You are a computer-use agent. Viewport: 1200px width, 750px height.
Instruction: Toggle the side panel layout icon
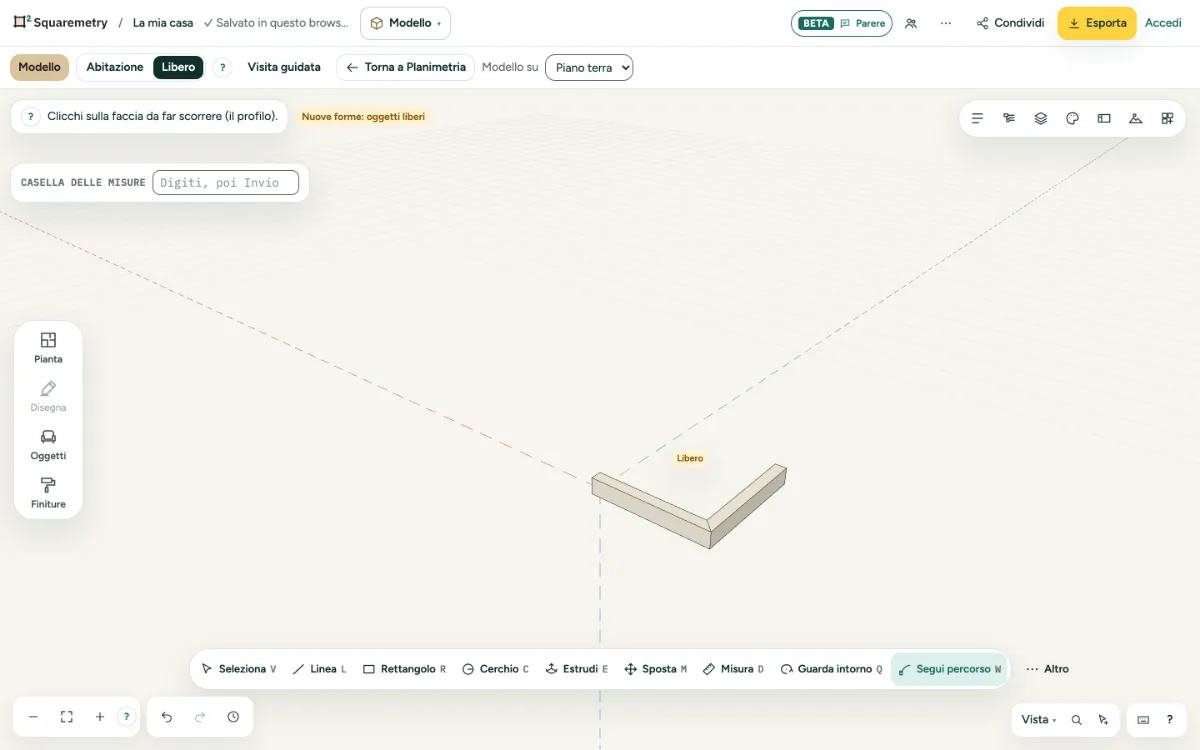click(1104, 118)
